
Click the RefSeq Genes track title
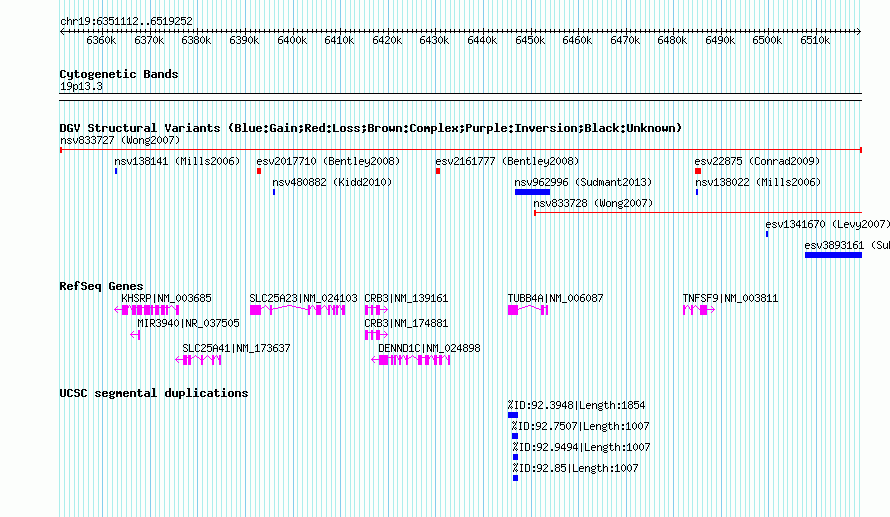[x=101, y=286]
